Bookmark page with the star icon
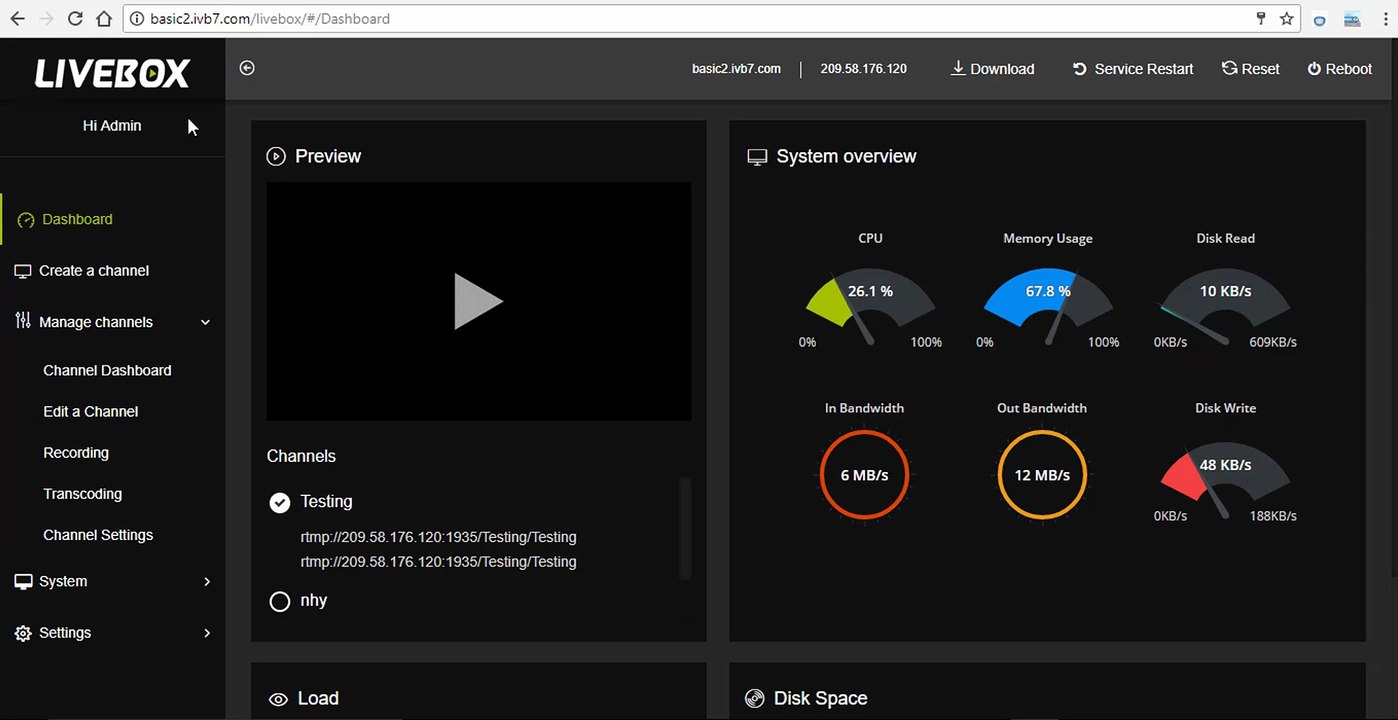1398x720 pixels. pos(1287,18)
